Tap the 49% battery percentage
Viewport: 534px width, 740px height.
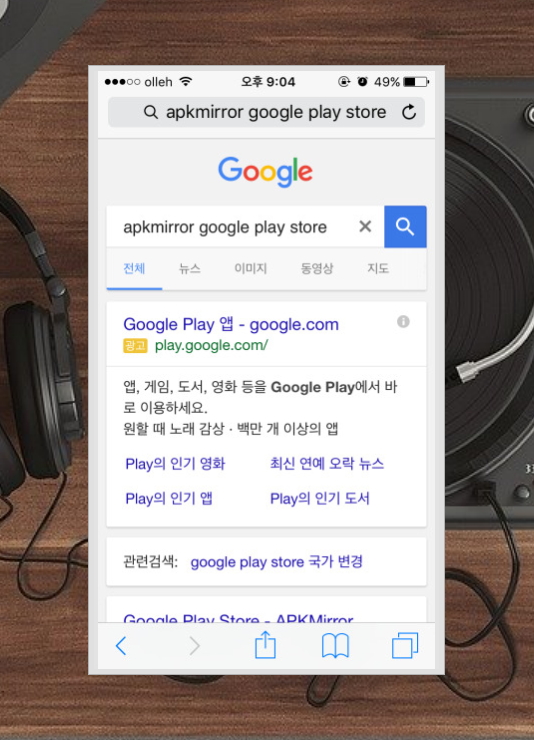click(387, 82)
